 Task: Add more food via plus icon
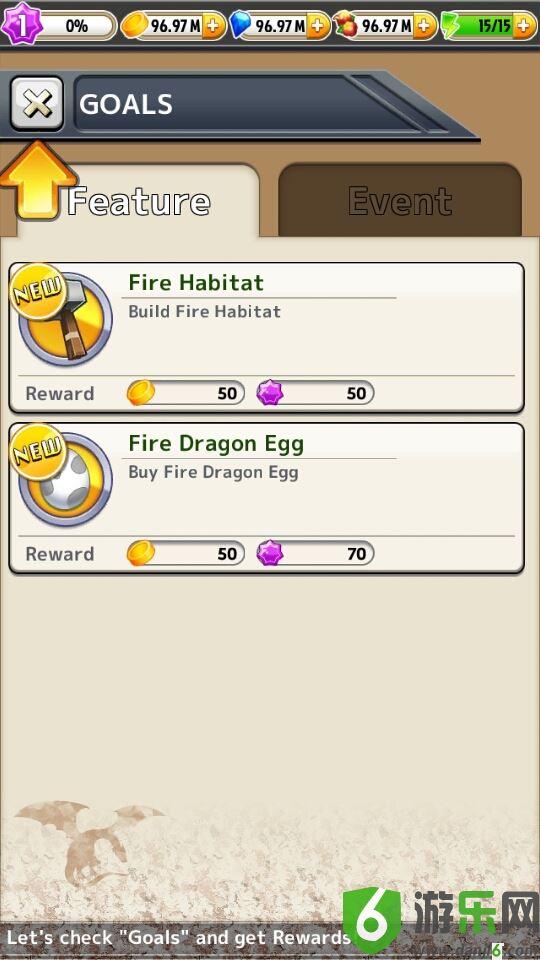(x=425, y=26)
